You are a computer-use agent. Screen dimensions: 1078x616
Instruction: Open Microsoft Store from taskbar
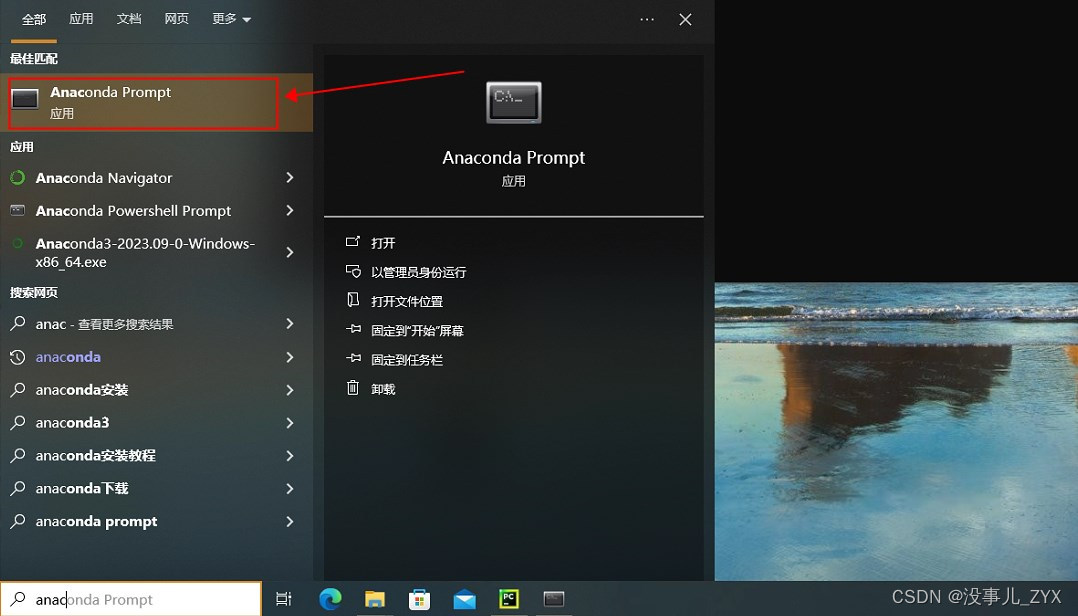tap(419, 599)
